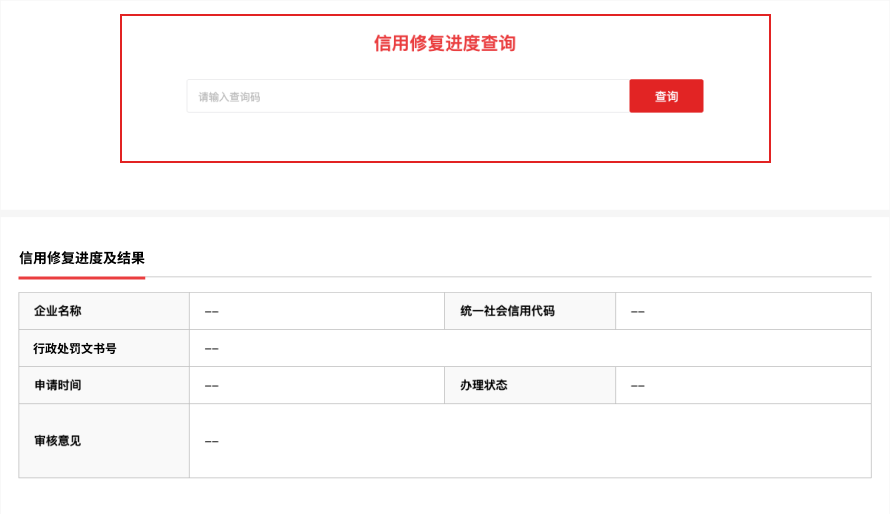
Task: Click the 统一社会信用代码 label cell
Action: tap(530, 311)
